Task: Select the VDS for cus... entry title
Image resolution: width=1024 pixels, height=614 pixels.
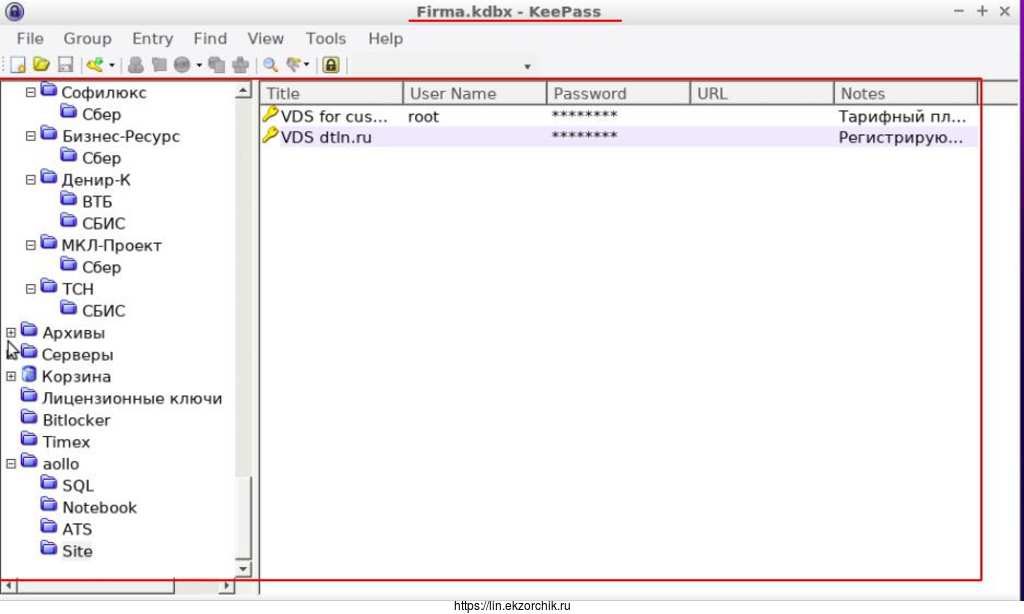Action: point(334,116)
